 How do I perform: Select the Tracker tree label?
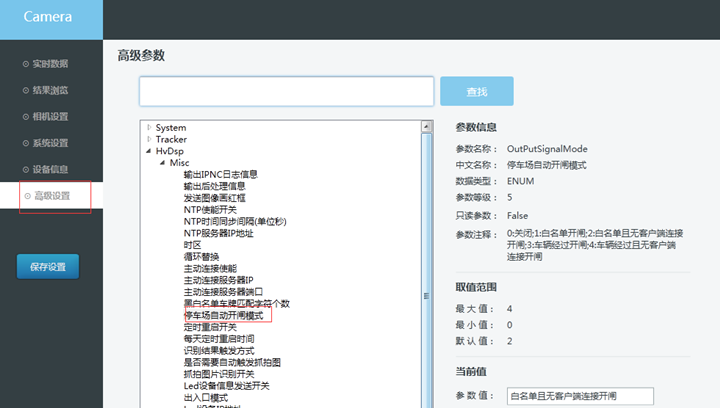point(171,139)
